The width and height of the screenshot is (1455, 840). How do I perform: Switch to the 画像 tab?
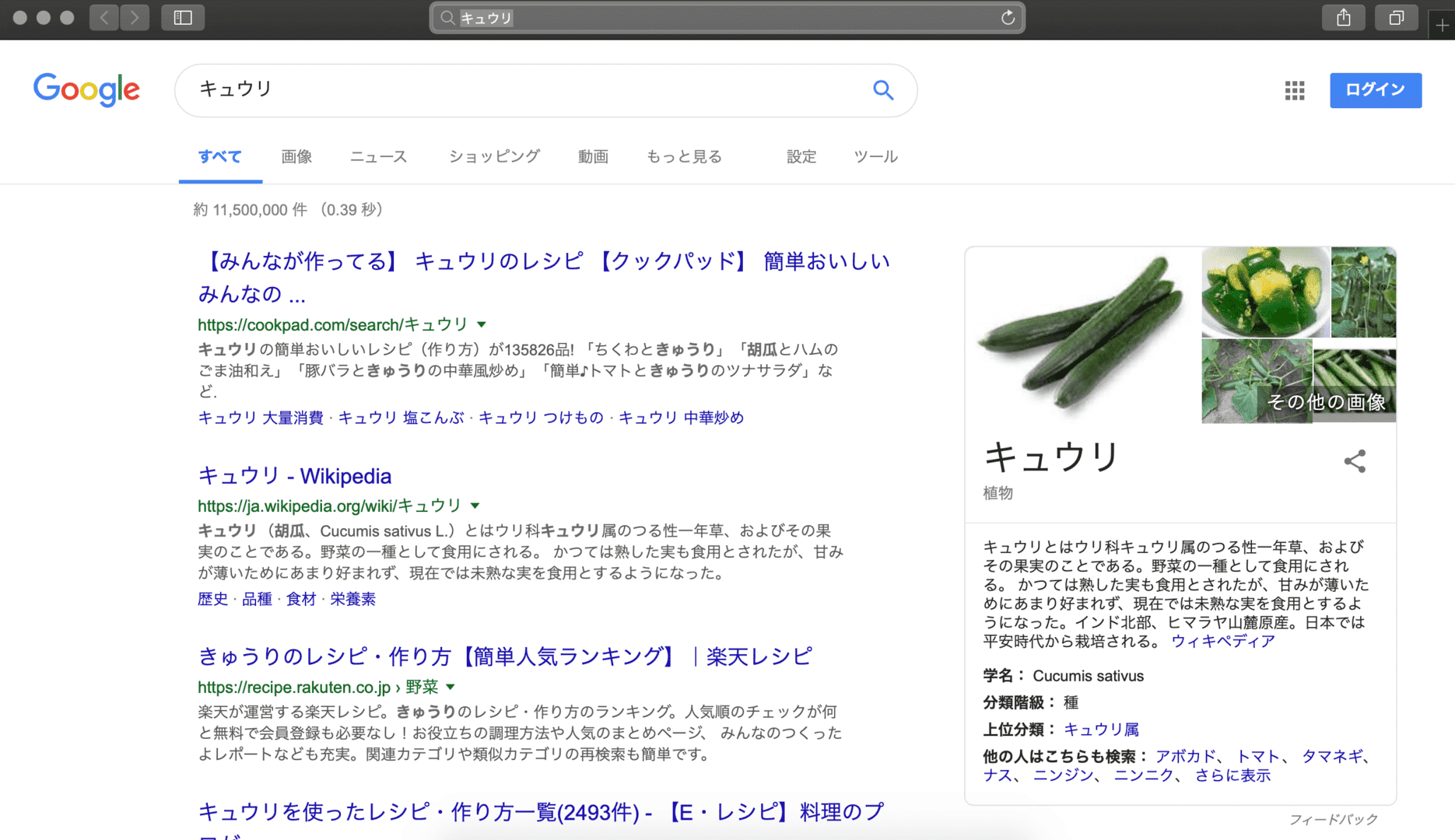296,156
